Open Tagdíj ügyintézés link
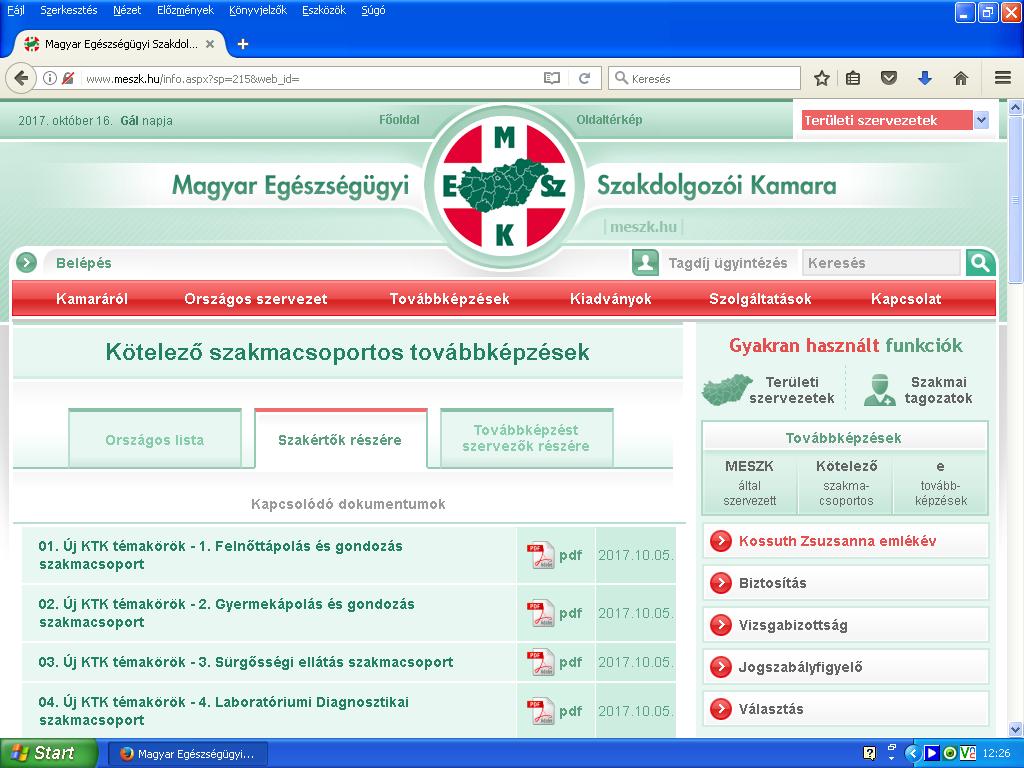The height and width of the screenshot is (768, 1024). (x=728, y=263)
